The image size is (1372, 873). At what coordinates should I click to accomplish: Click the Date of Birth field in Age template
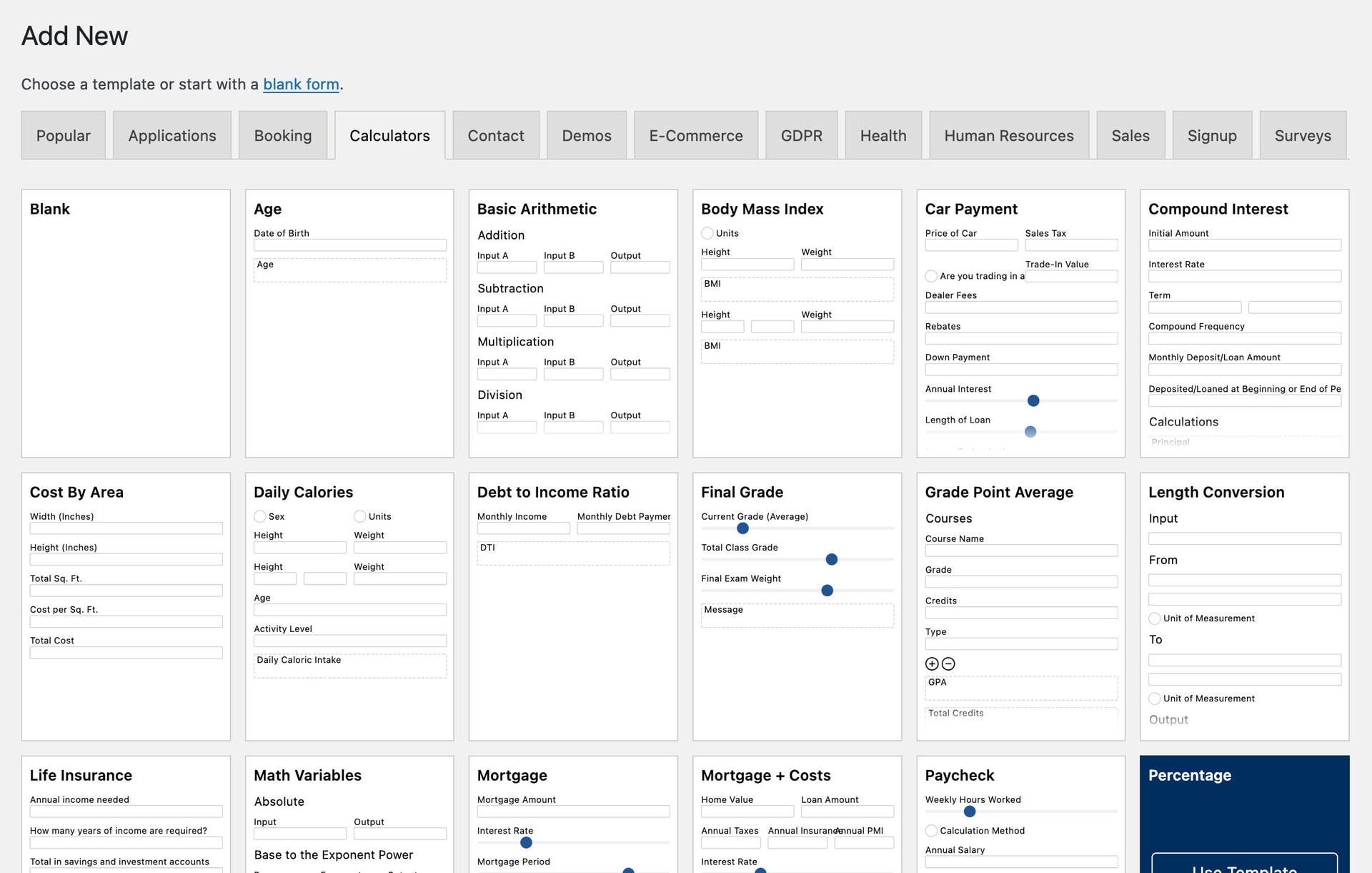pyautogui.click(x=349, y=245)
